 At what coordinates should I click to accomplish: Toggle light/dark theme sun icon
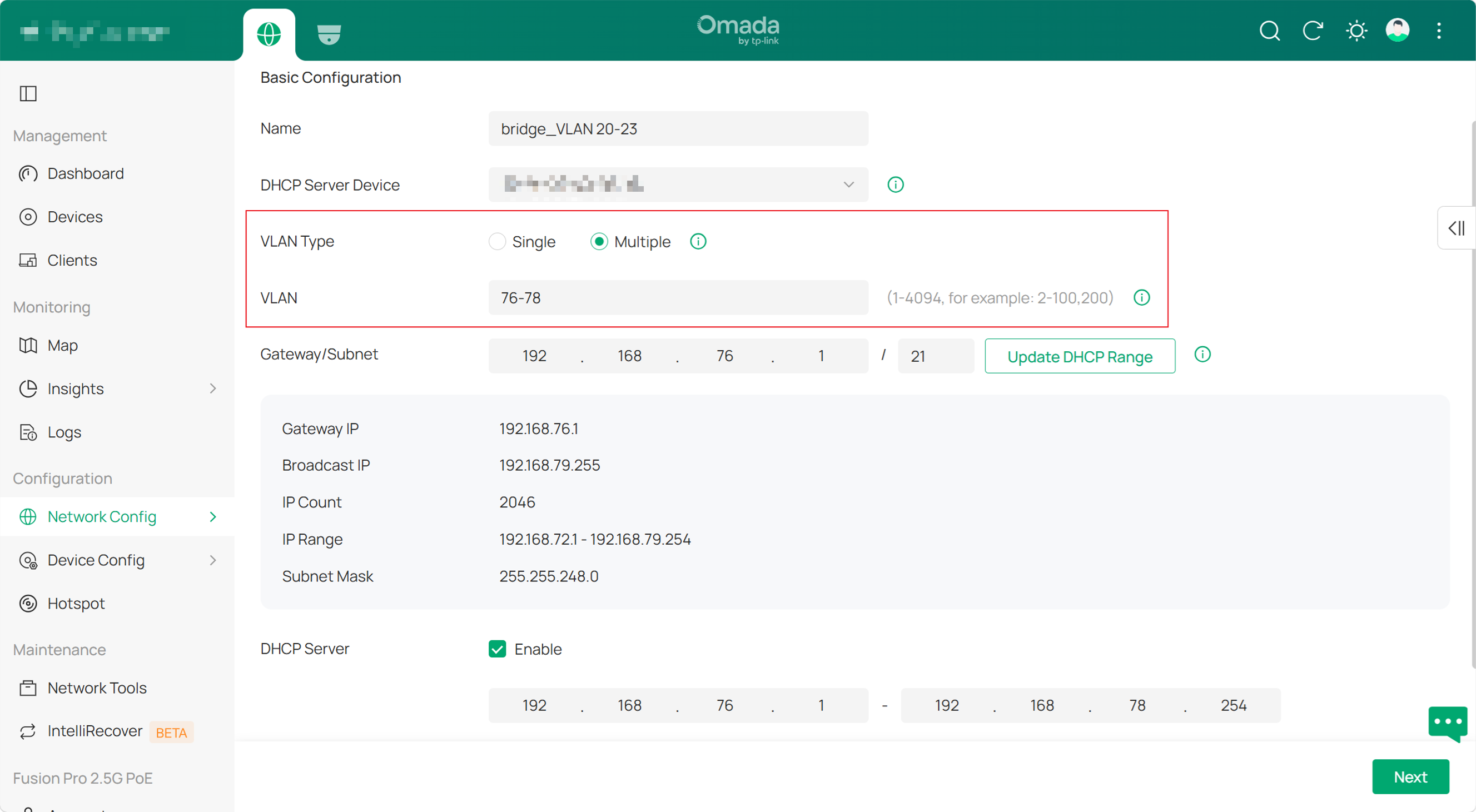tap(1356, 31)
